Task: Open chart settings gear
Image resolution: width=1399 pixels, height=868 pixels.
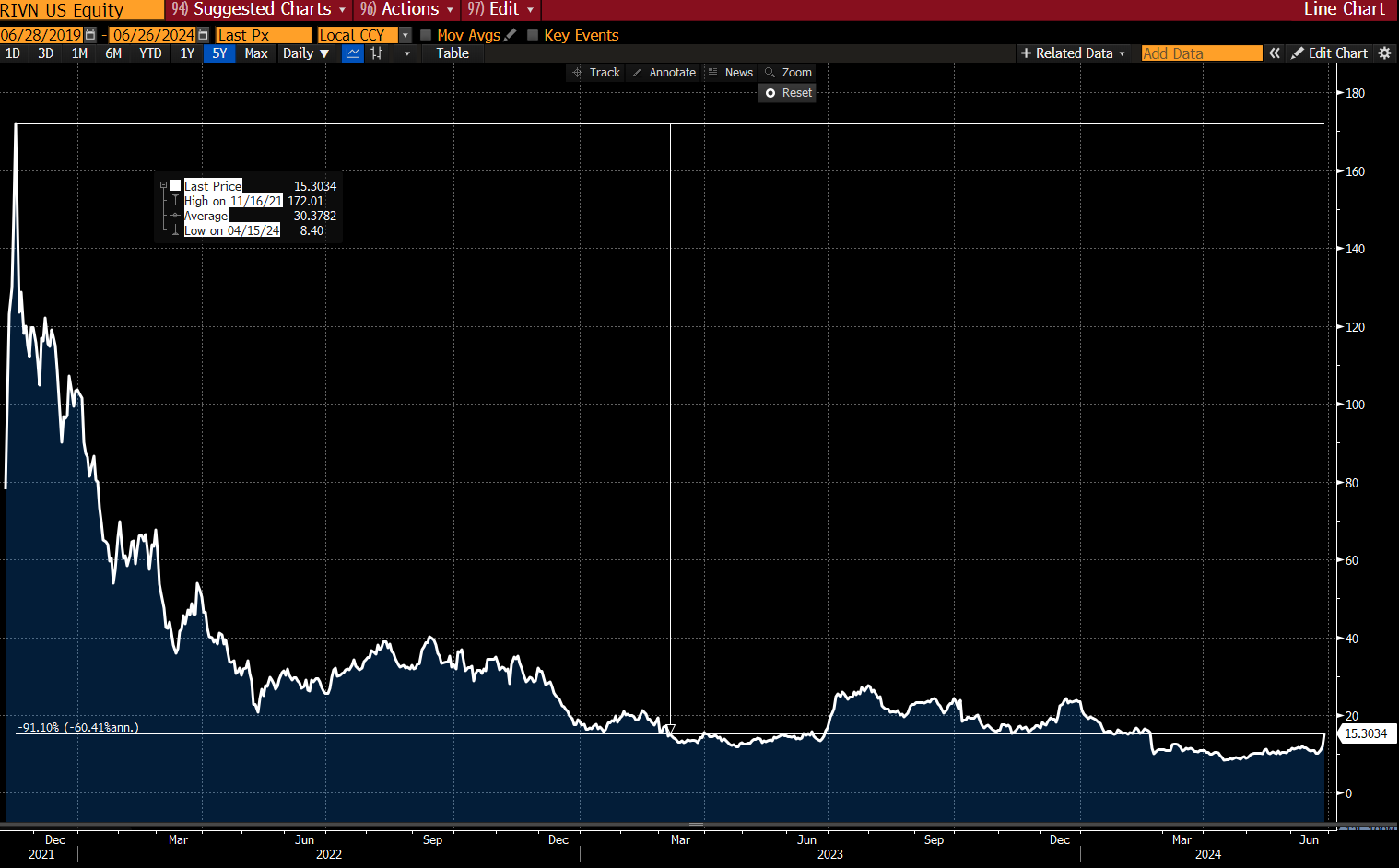Action: (x=1384, y=53)
